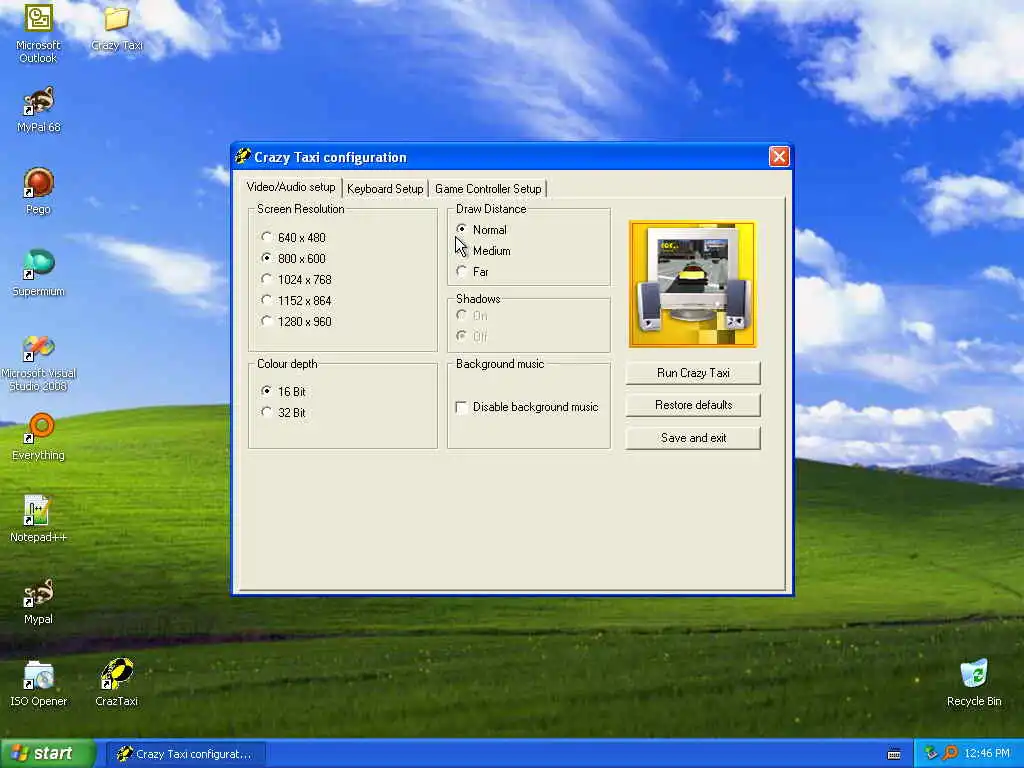Screen dimensions: 1024x768
Task: Select the Everything search shortcut
Action: (38, 437)
